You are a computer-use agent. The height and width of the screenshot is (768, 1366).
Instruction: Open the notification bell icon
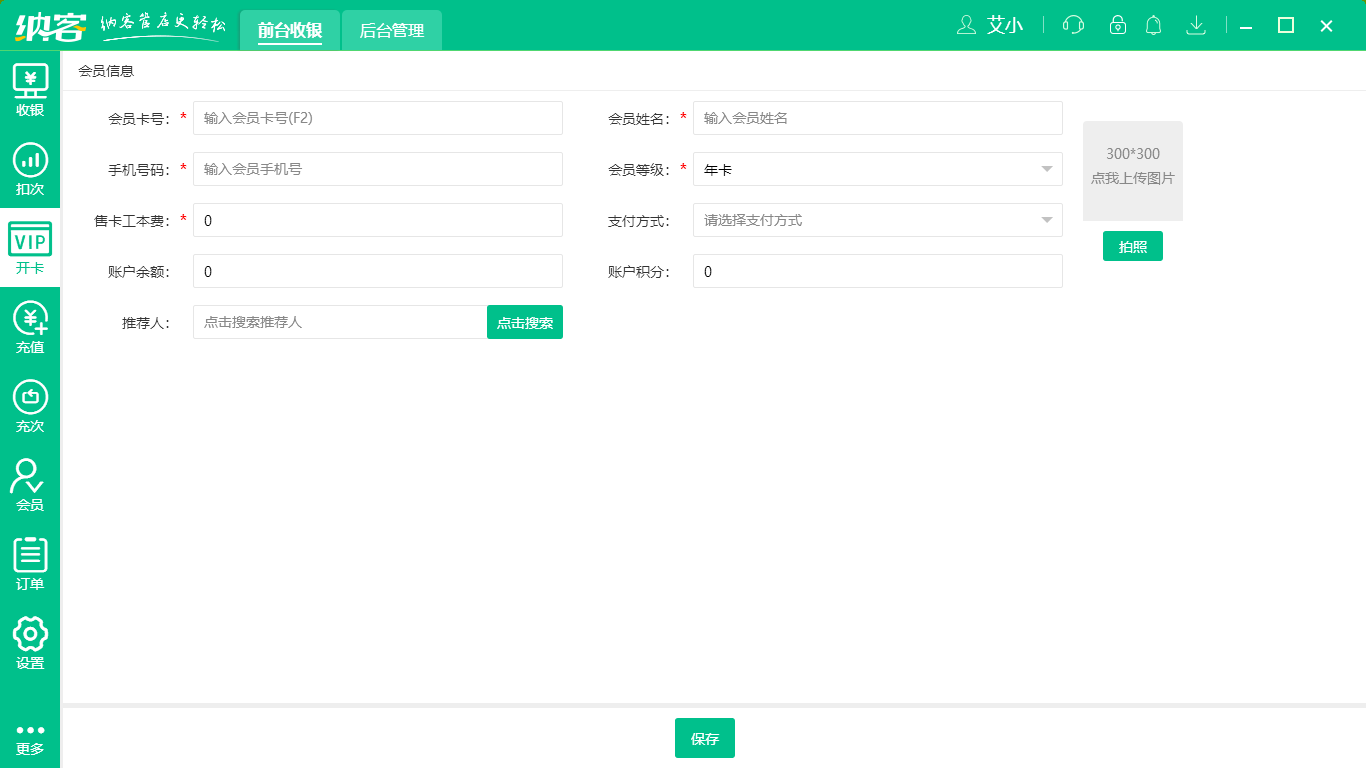pos(1153,25)
